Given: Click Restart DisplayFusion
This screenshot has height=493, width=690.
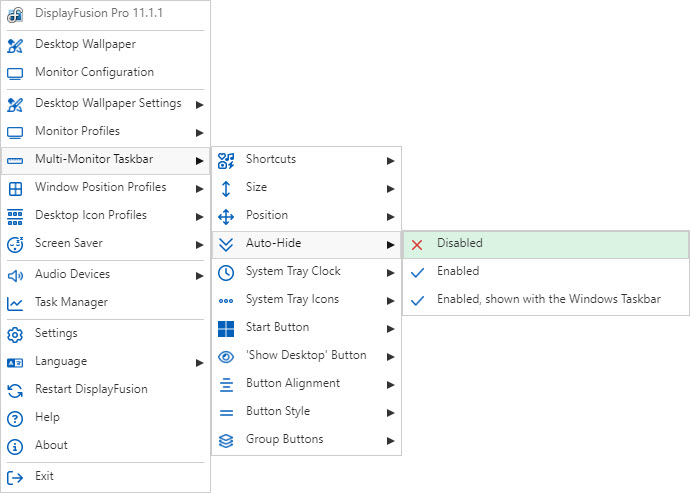Looking at the screenshot, I should [90, 390].
